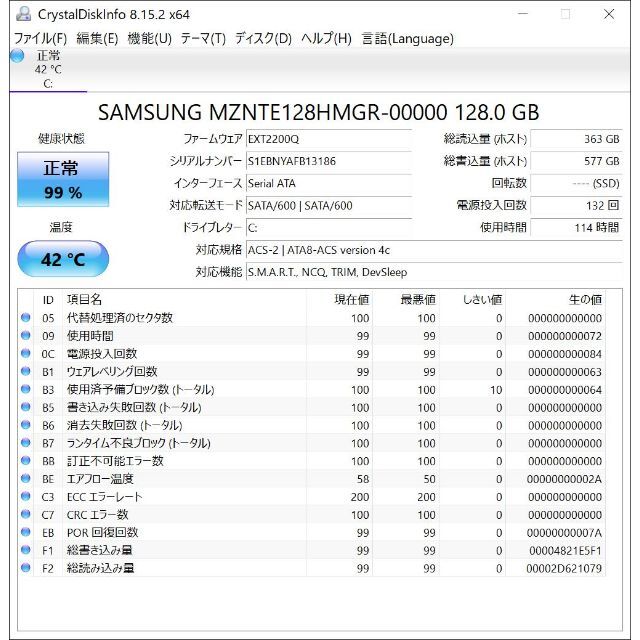The height and width of the screenshot is (640, 640).
Task: Click raw value 0000000002A in row BE
Action: point(564,479)
